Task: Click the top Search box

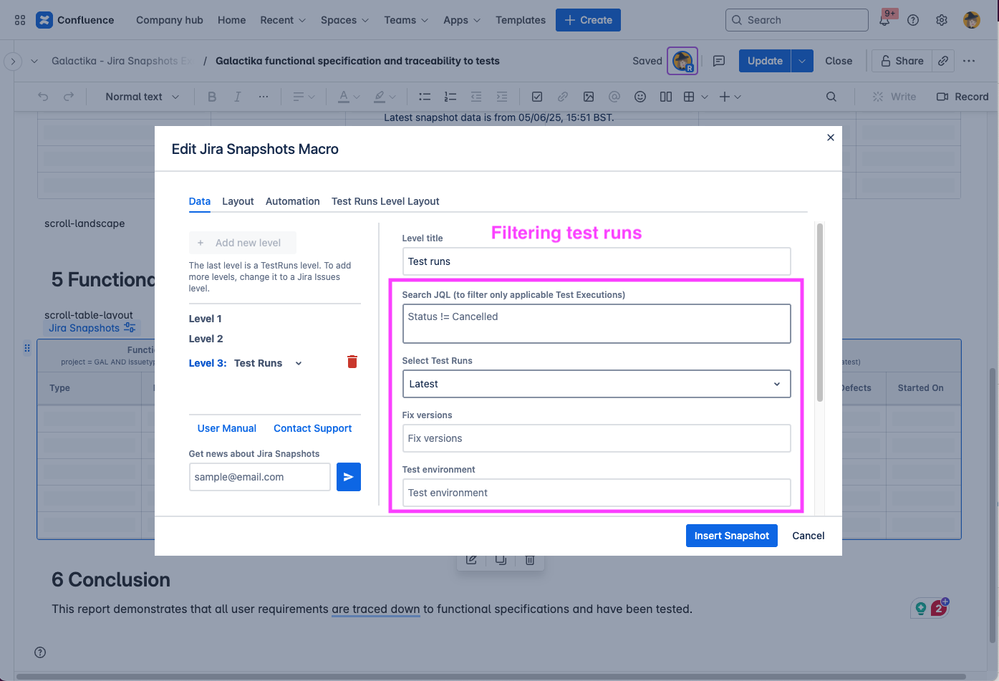Action: 796,20
